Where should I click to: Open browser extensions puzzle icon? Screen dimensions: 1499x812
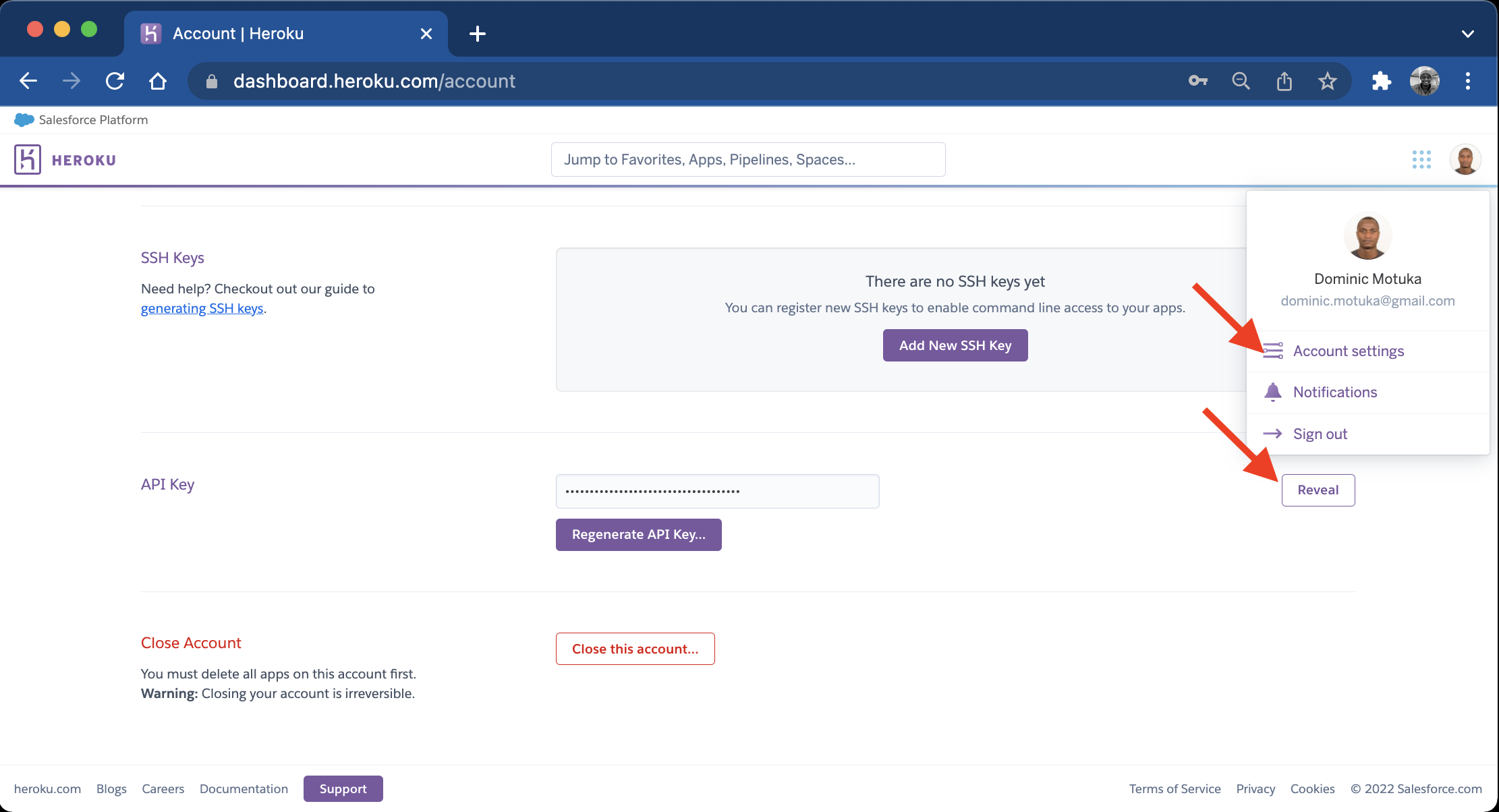(x=1380, y=80)
